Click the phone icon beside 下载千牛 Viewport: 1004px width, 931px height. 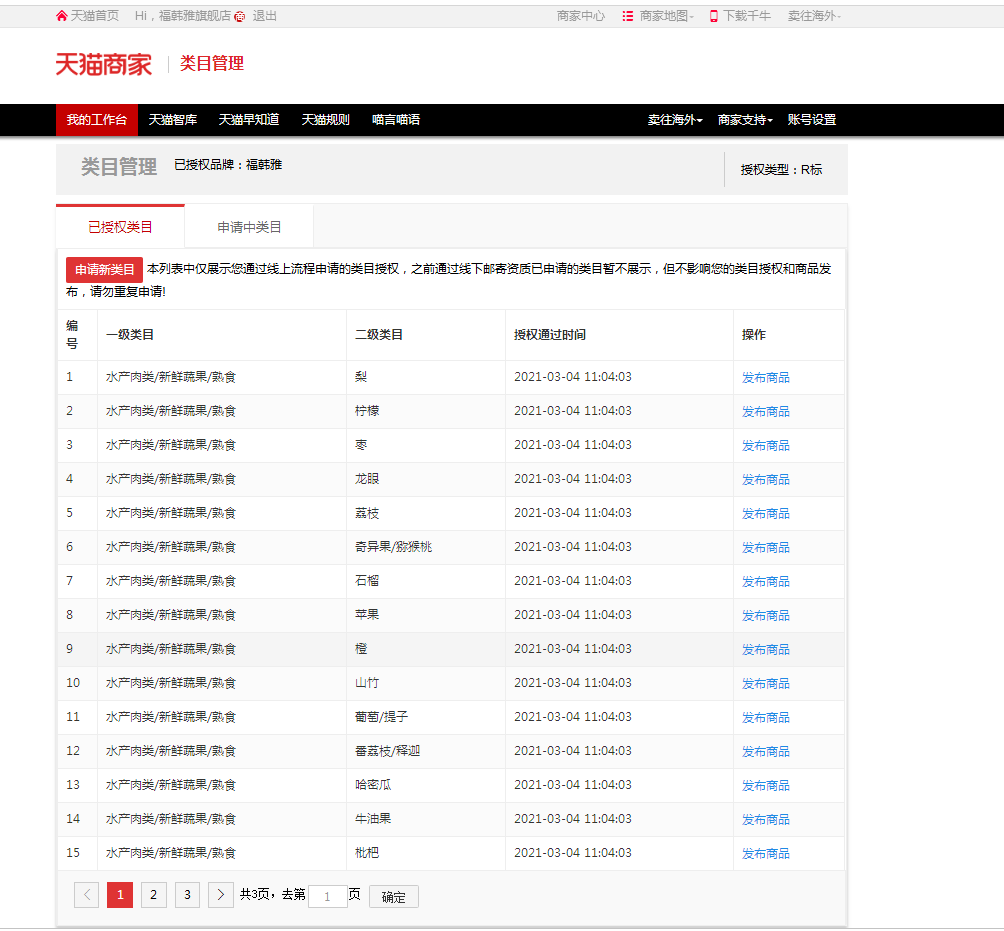(x=713, y=16)
